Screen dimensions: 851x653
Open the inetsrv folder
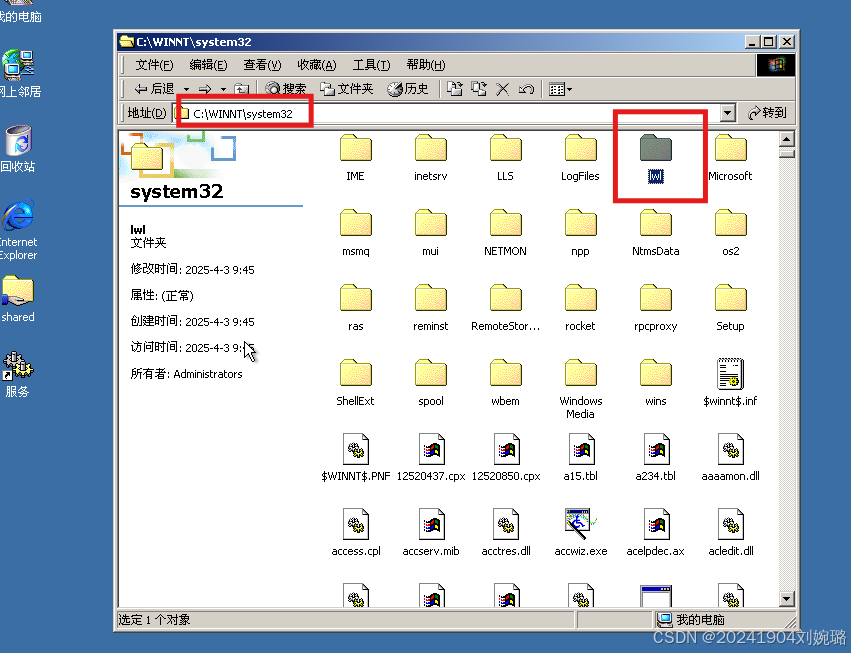pos(430,157)
